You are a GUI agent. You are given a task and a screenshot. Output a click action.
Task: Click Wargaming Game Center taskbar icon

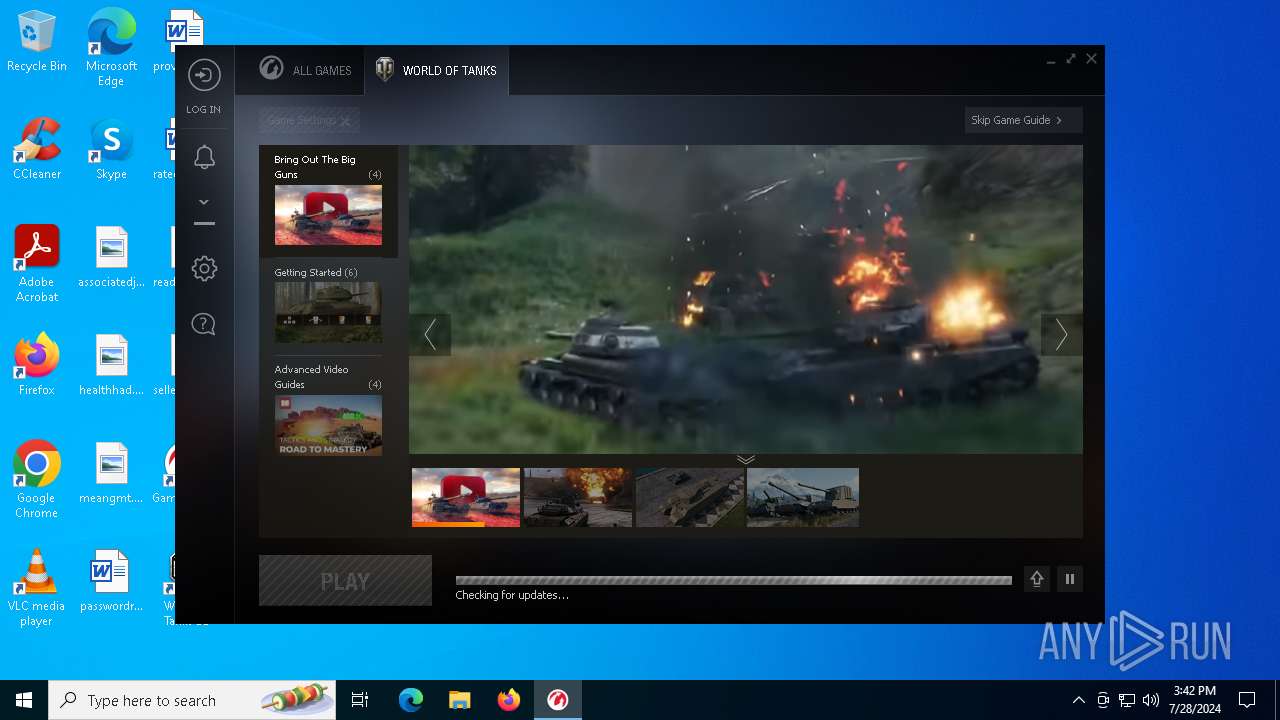(558, 700)
